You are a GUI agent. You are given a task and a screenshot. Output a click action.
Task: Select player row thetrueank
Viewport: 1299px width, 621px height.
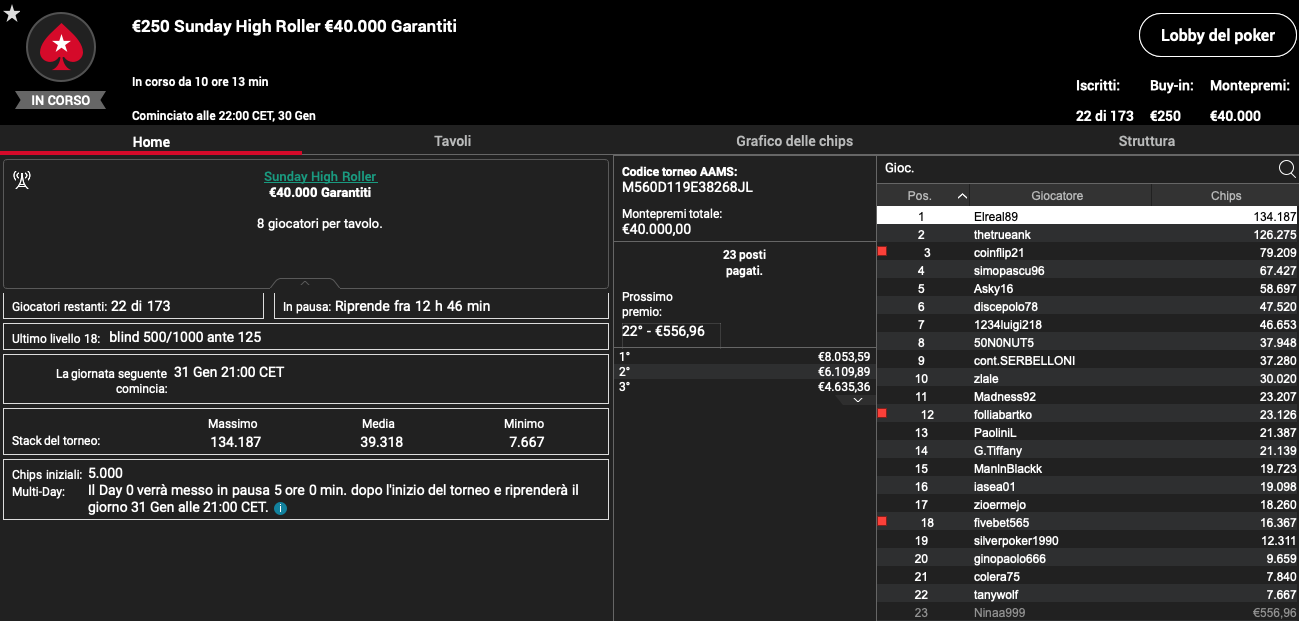1087,234
